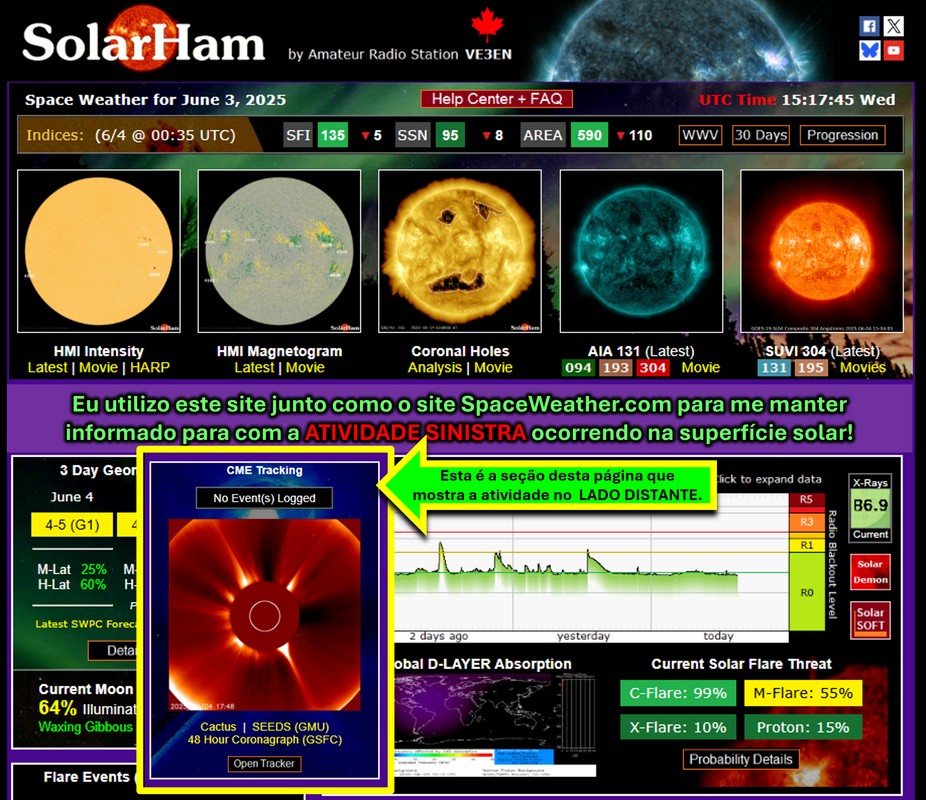This screenshot has height=800, width=926.
Task: Click the M-Flare: 55% box
Action: (x=803, y=693)
